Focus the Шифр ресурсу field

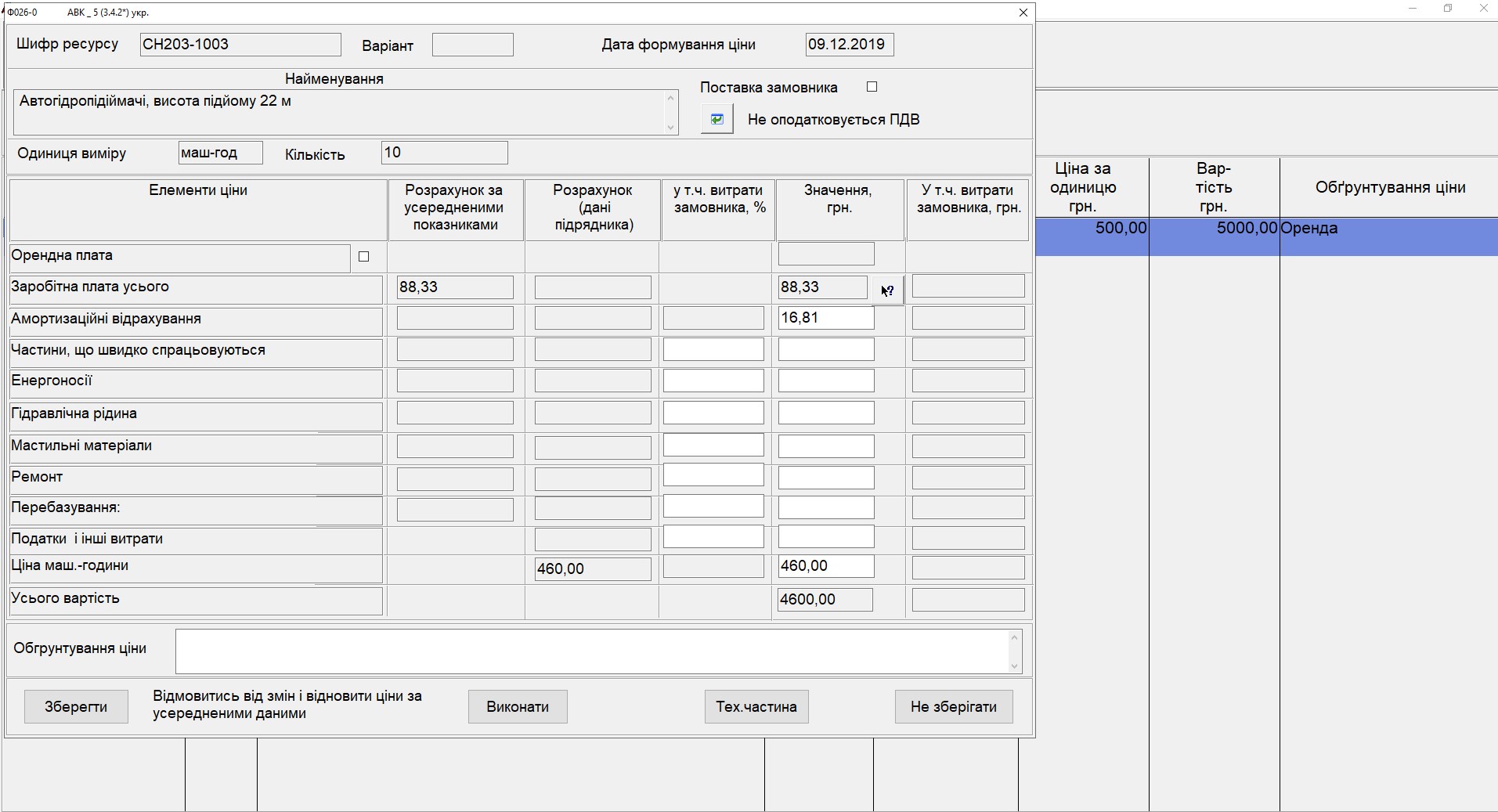click(x=240, y=45)
